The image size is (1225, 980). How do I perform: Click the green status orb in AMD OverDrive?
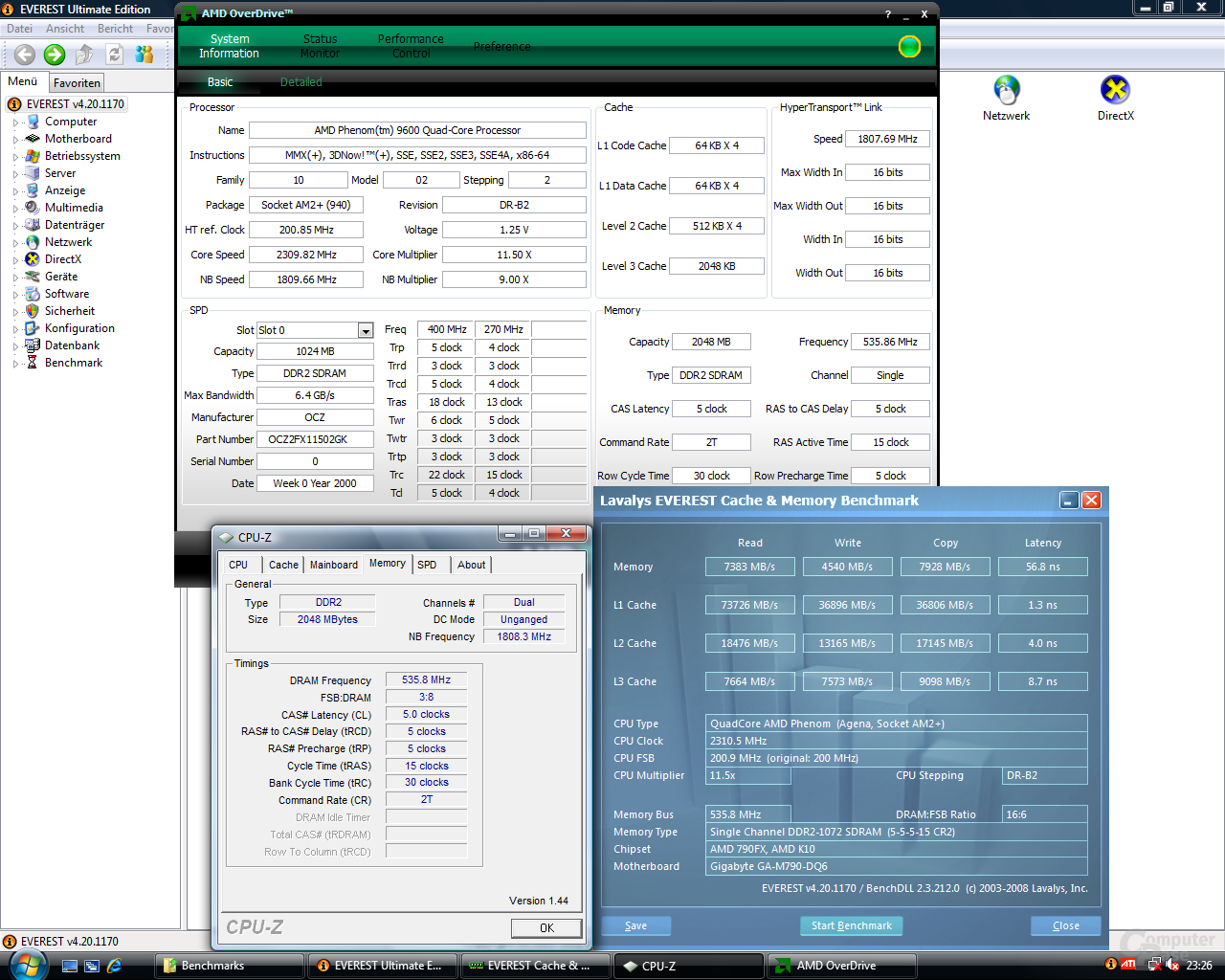(909, 46)
